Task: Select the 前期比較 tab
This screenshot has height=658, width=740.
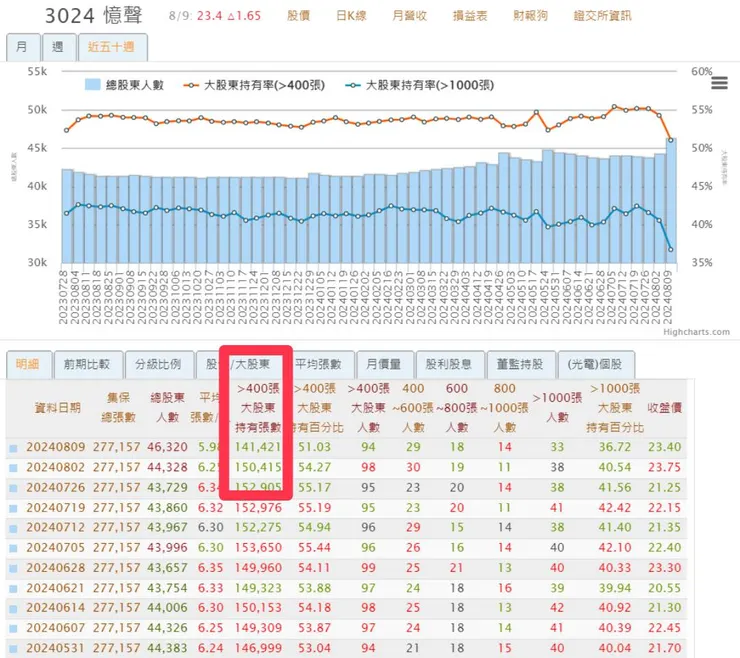Action: pyautogui.click(x=88, y=364)
